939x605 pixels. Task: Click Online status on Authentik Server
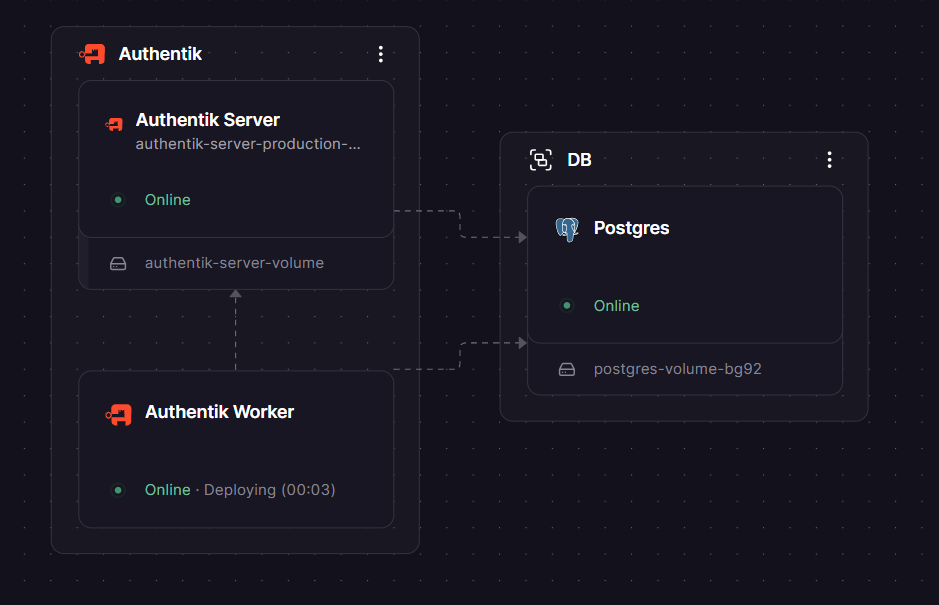(168, 200)
